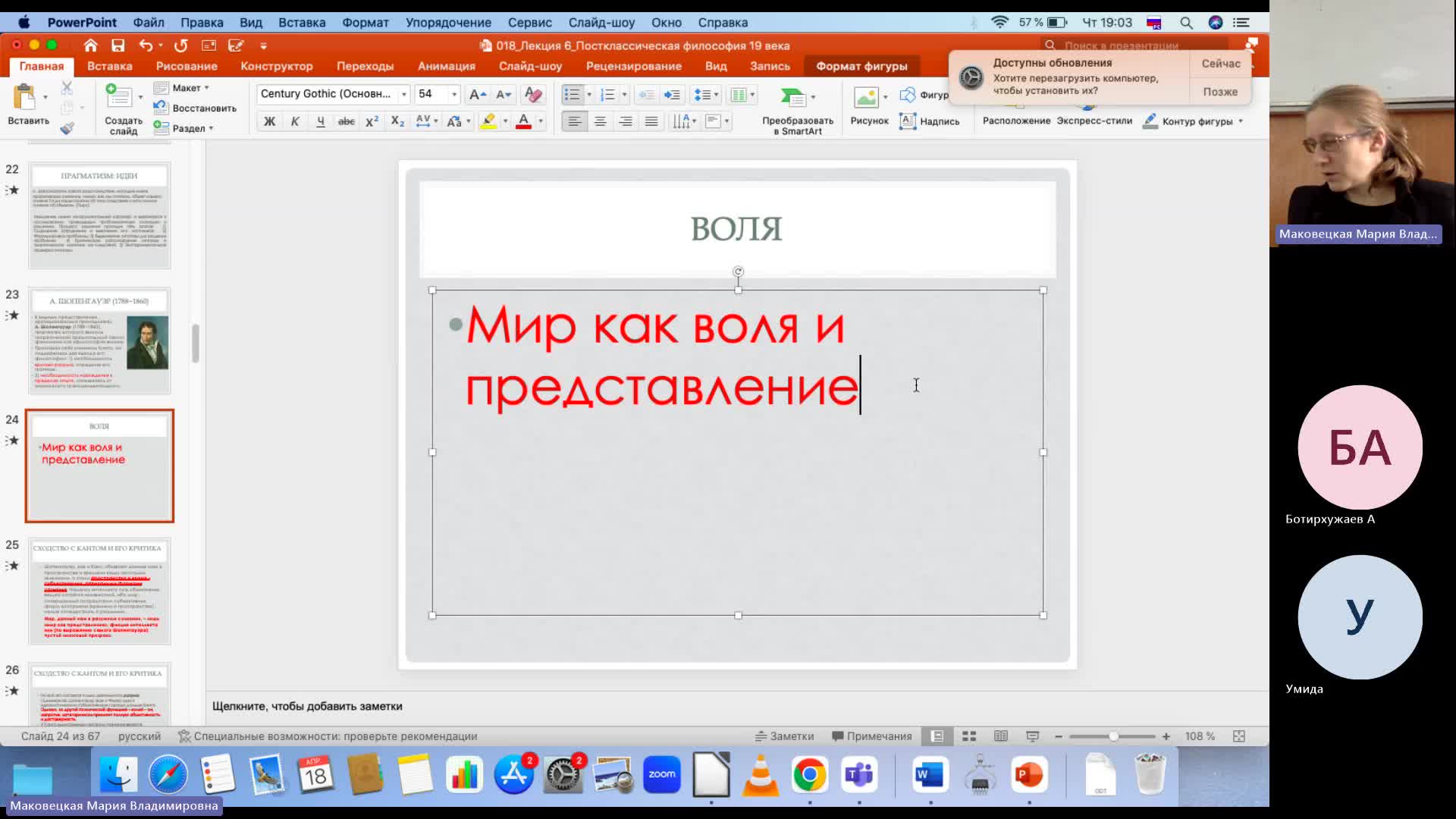Expand the Раздел section dropdown
Screen dimensions: 1456x819
pos(184,128)
